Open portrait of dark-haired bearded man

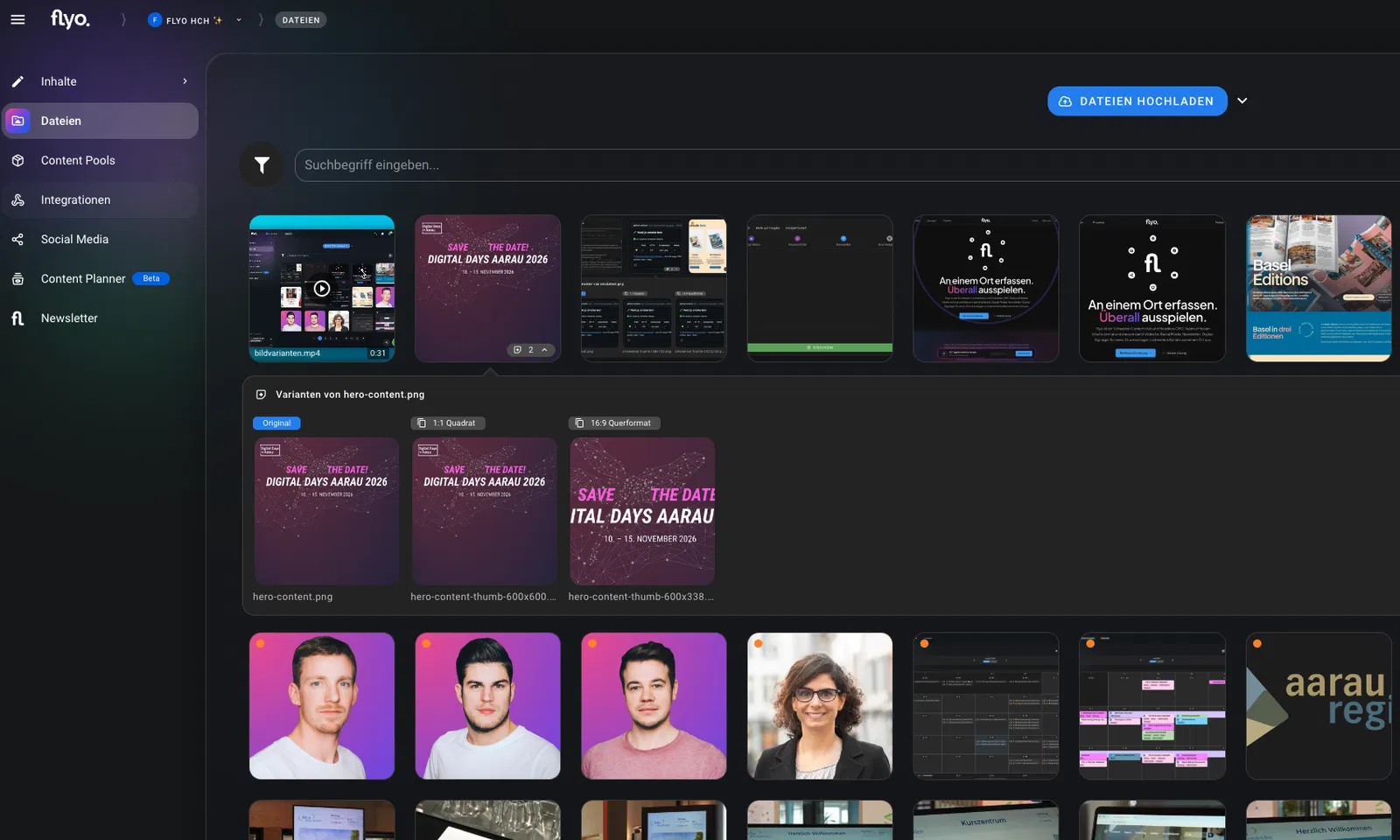pyautogui.click(x=487, y=706)
